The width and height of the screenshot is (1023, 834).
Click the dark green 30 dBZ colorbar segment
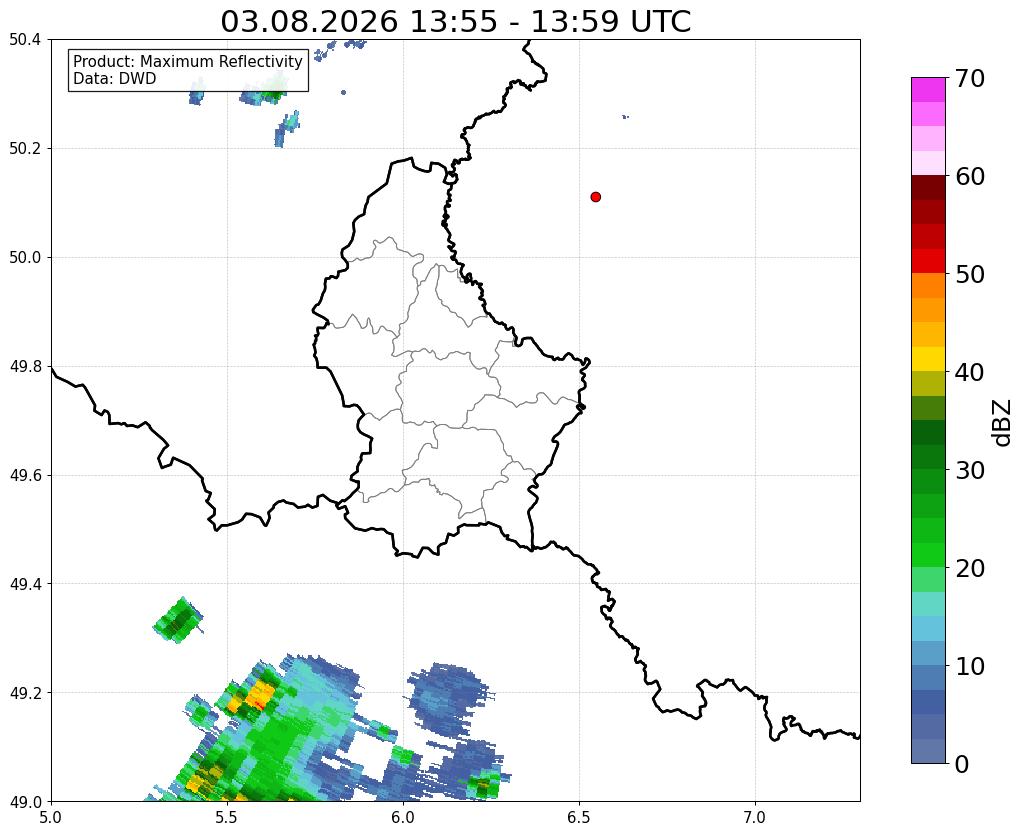[x=928, y=457]
